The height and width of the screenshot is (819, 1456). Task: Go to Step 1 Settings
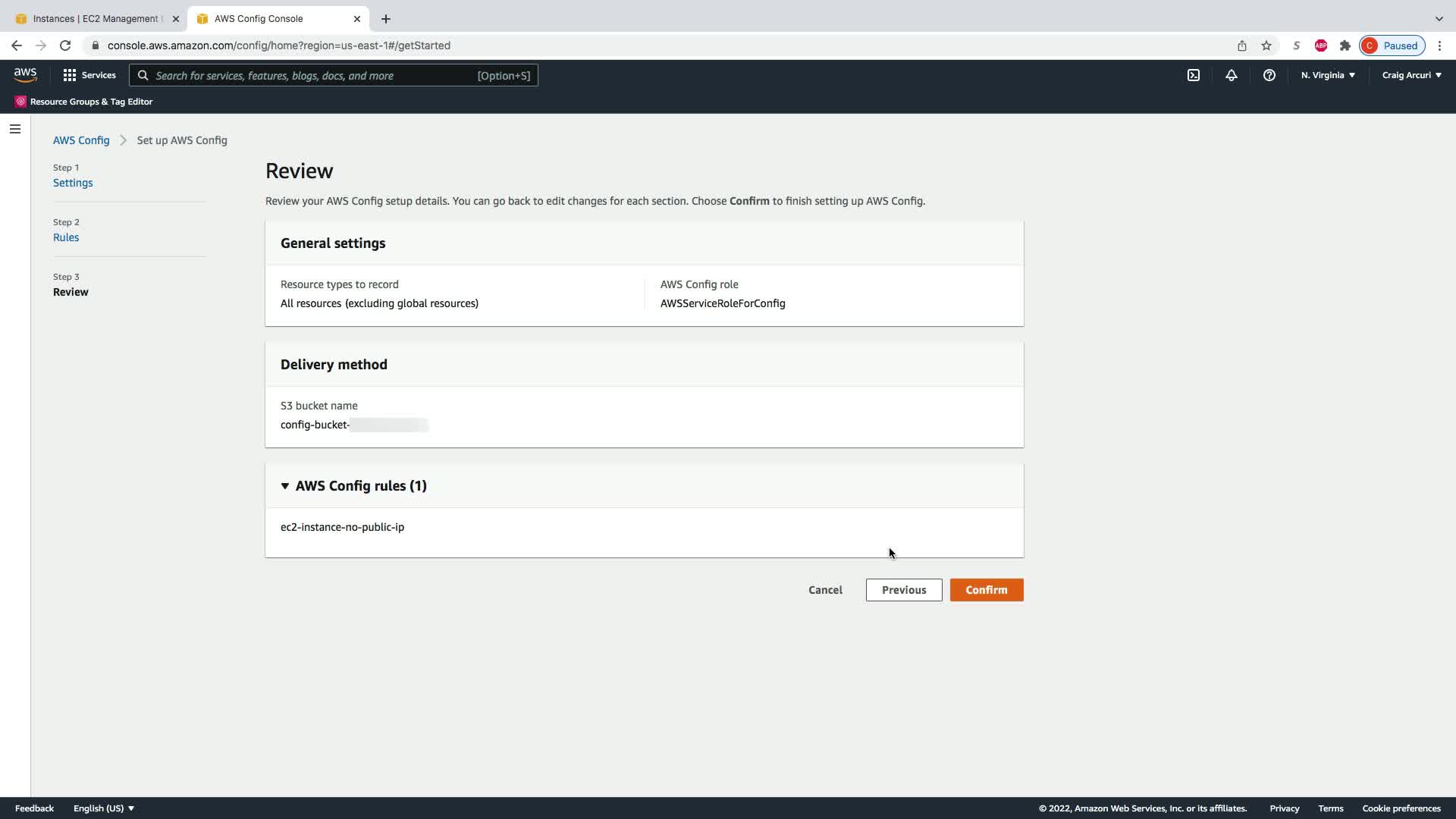73,183
